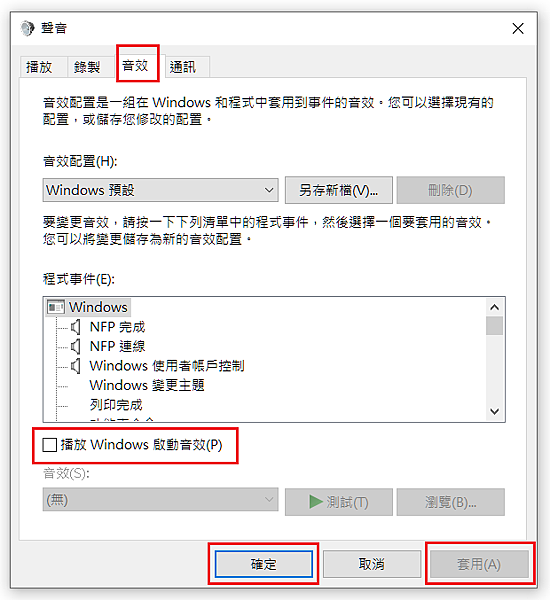Open the 通訊 tab
The width and height of the screenshot is (550, 600).
(x=183, y=67)
